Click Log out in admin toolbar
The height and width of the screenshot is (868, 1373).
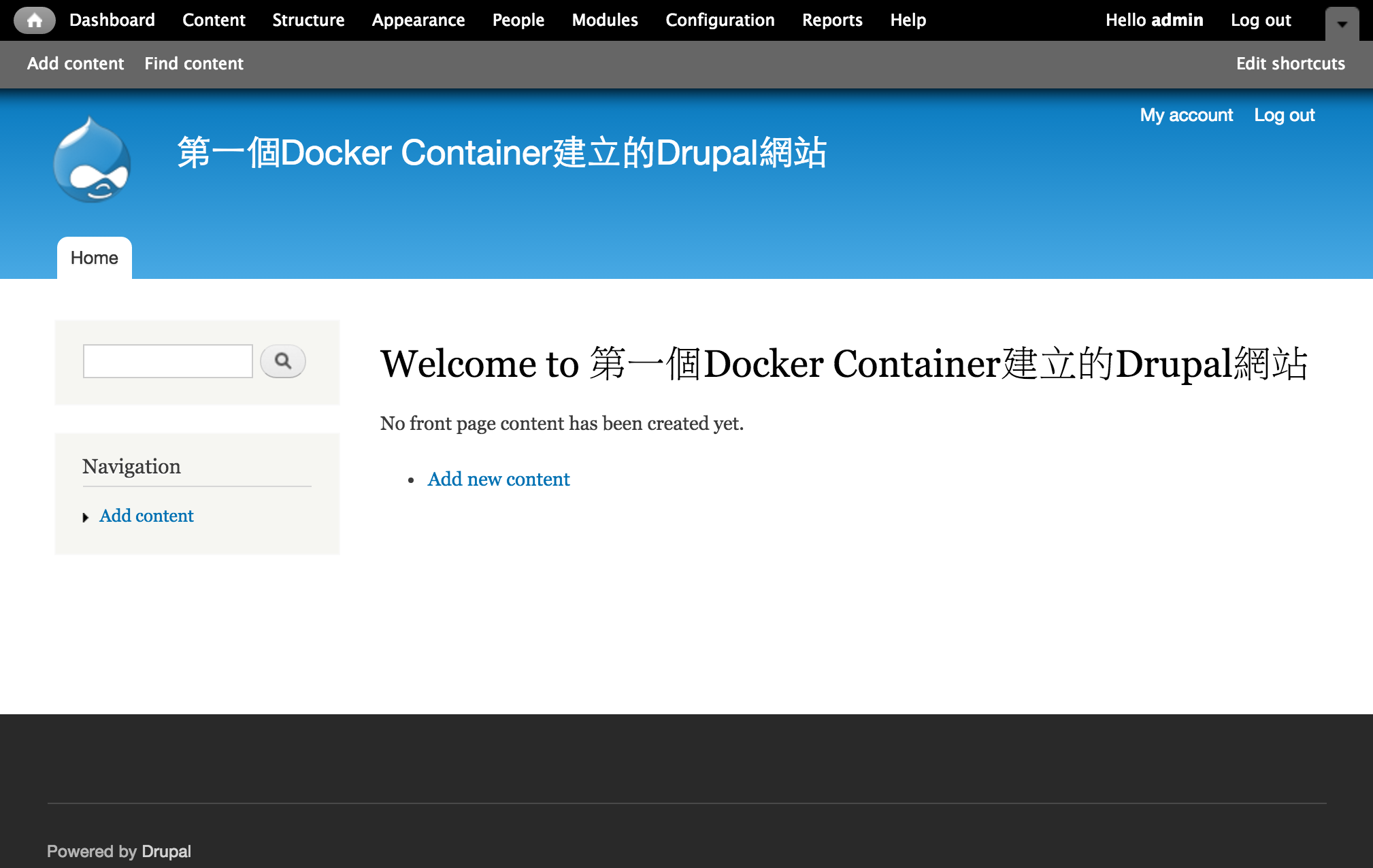[1261, 20]
